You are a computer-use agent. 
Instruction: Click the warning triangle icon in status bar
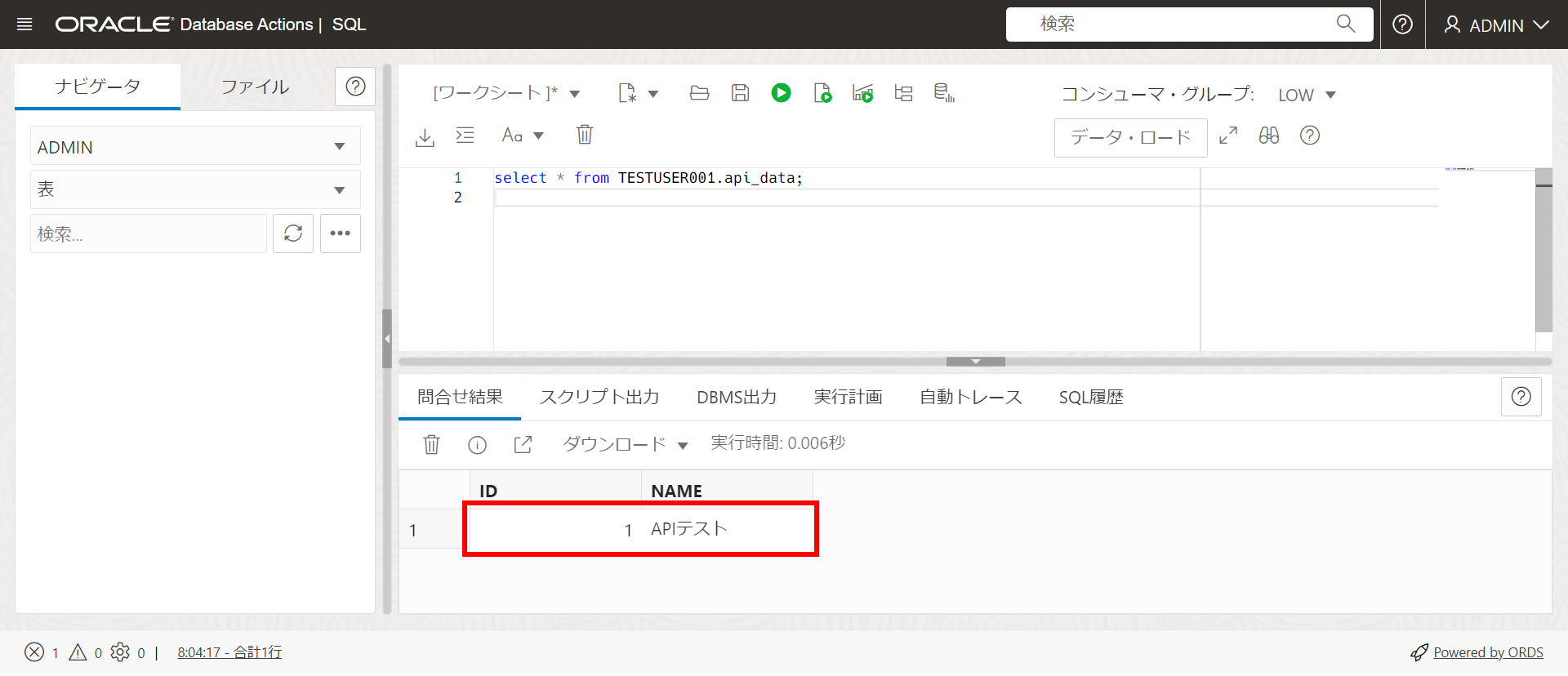tap(78, 652)
